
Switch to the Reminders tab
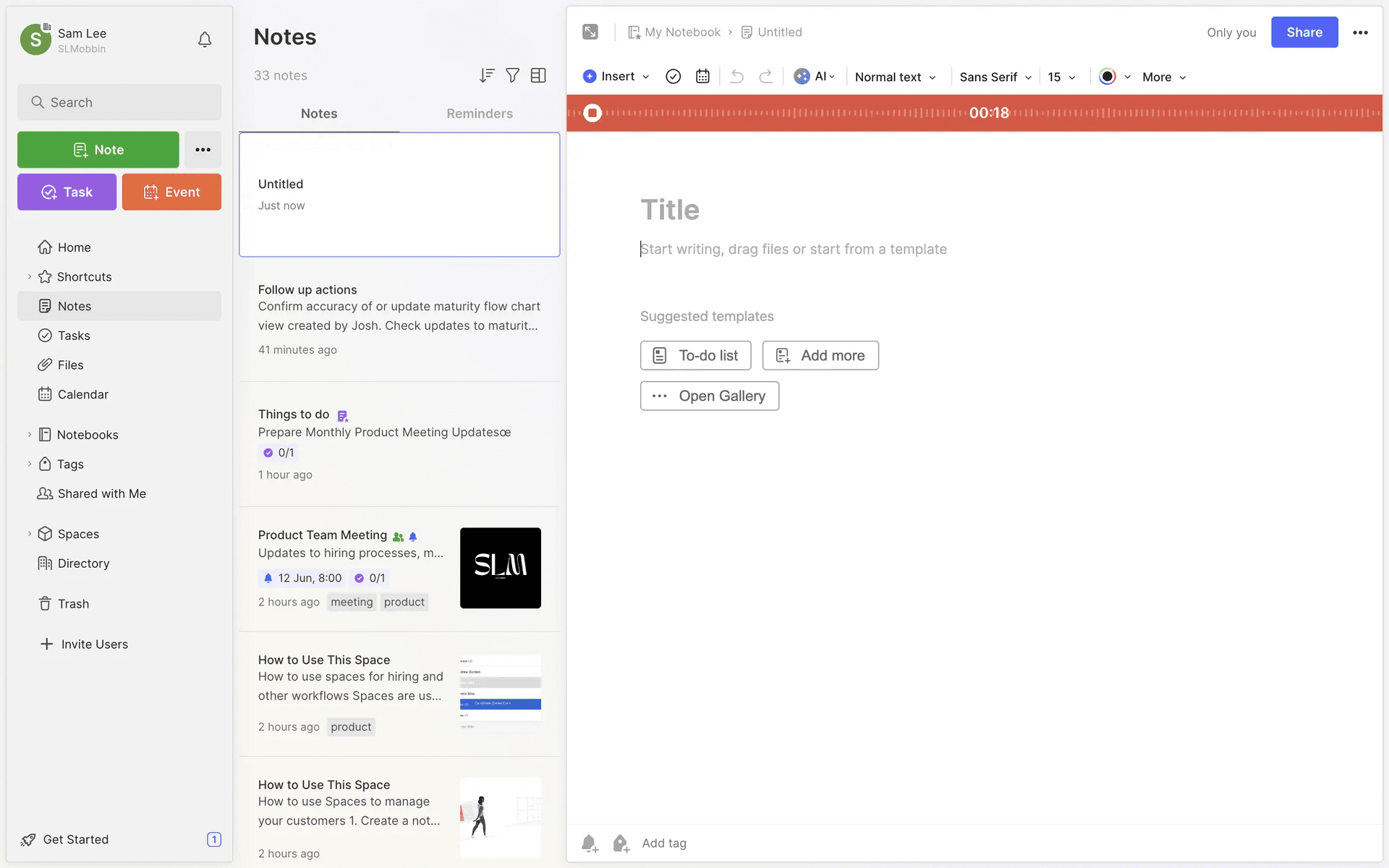coord(479,114)
